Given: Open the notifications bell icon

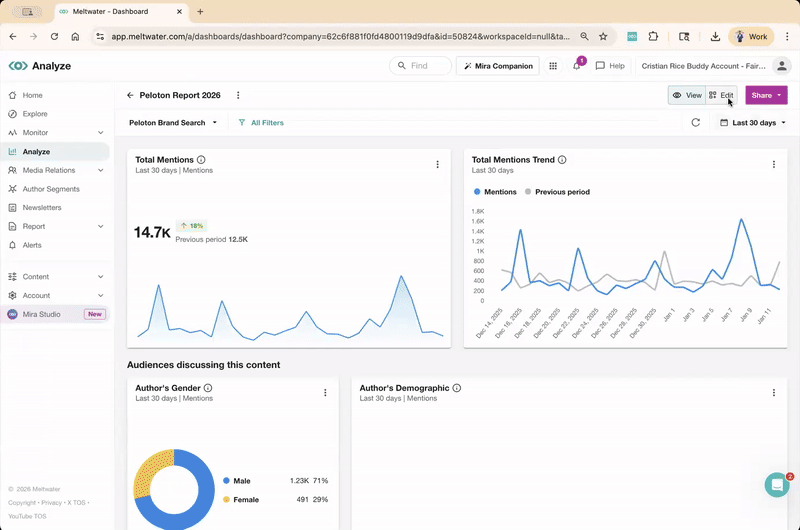Looking at the screenshot, I should [x=577, y=66].
